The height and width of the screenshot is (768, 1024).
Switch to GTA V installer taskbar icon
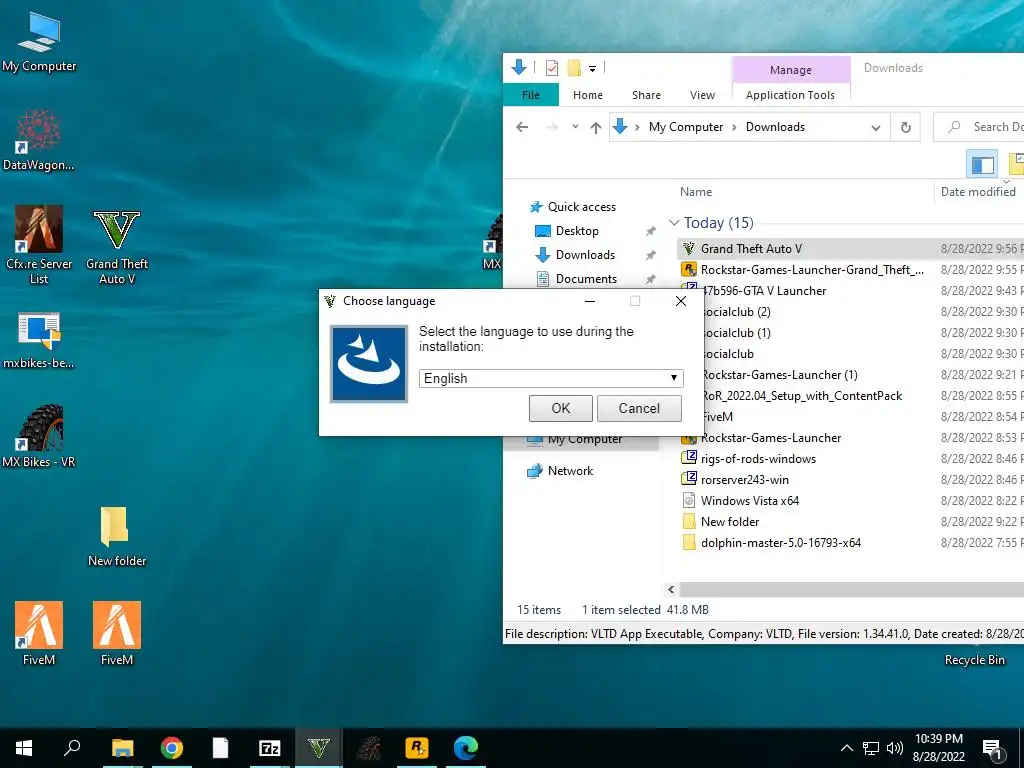click(x=319, y=748)
